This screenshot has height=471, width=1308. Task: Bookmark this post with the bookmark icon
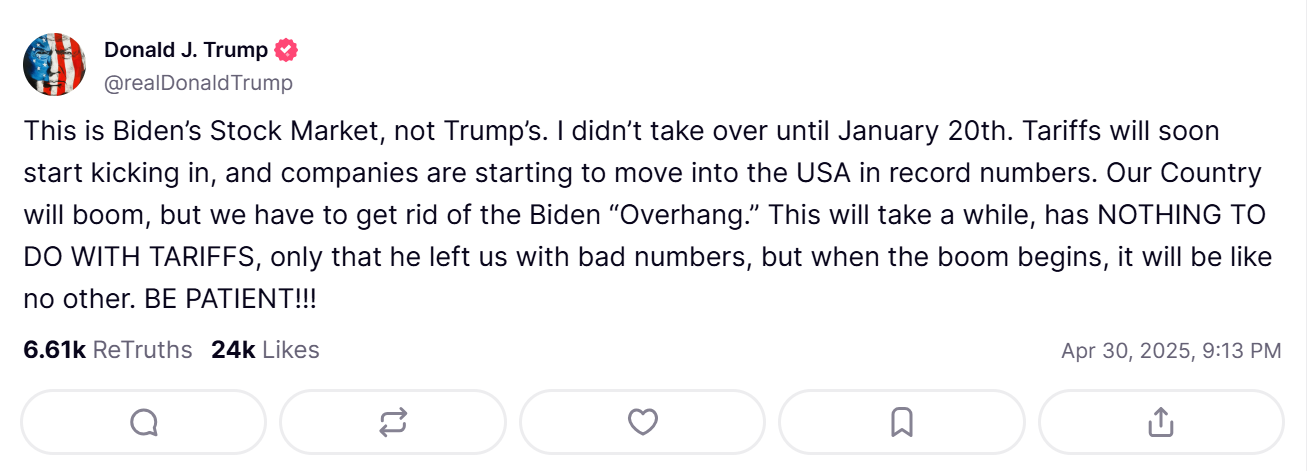[901, 423]
